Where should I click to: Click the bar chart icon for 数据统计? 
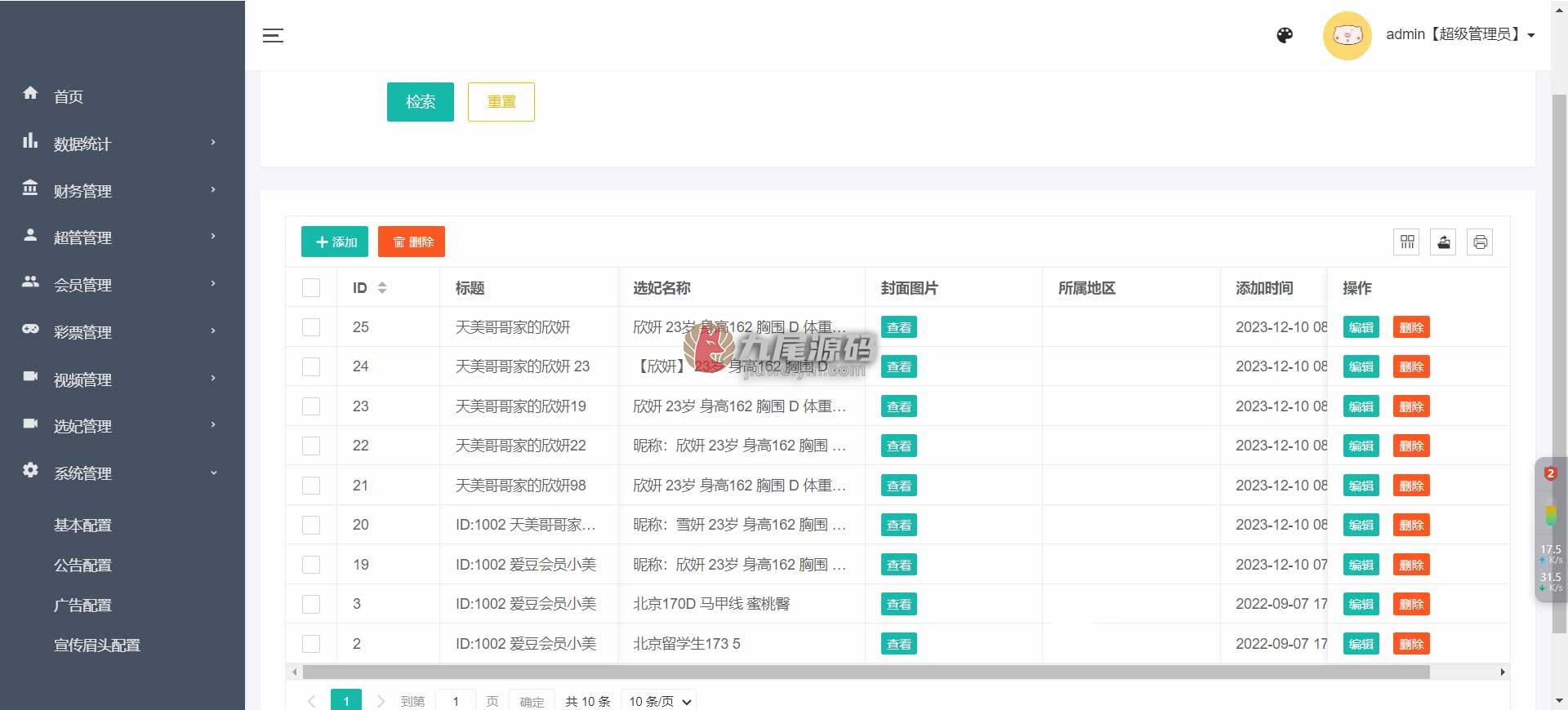[30, 140]
